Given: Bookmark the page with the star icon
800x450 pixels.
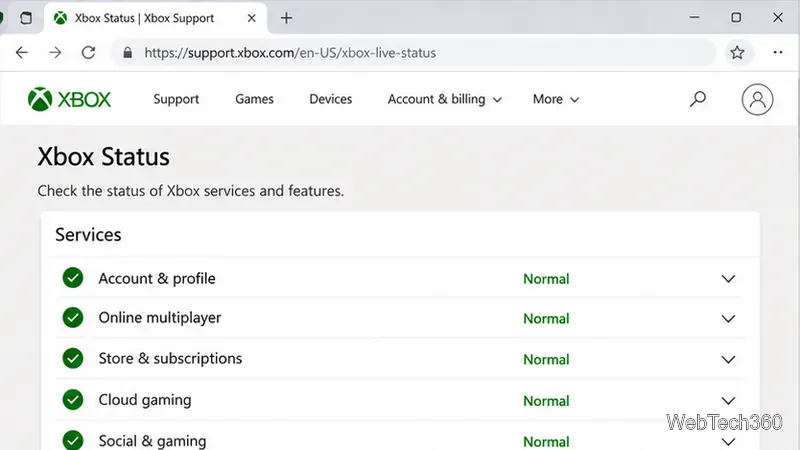Looking at the screenshot, I should [x=737, y=53].
